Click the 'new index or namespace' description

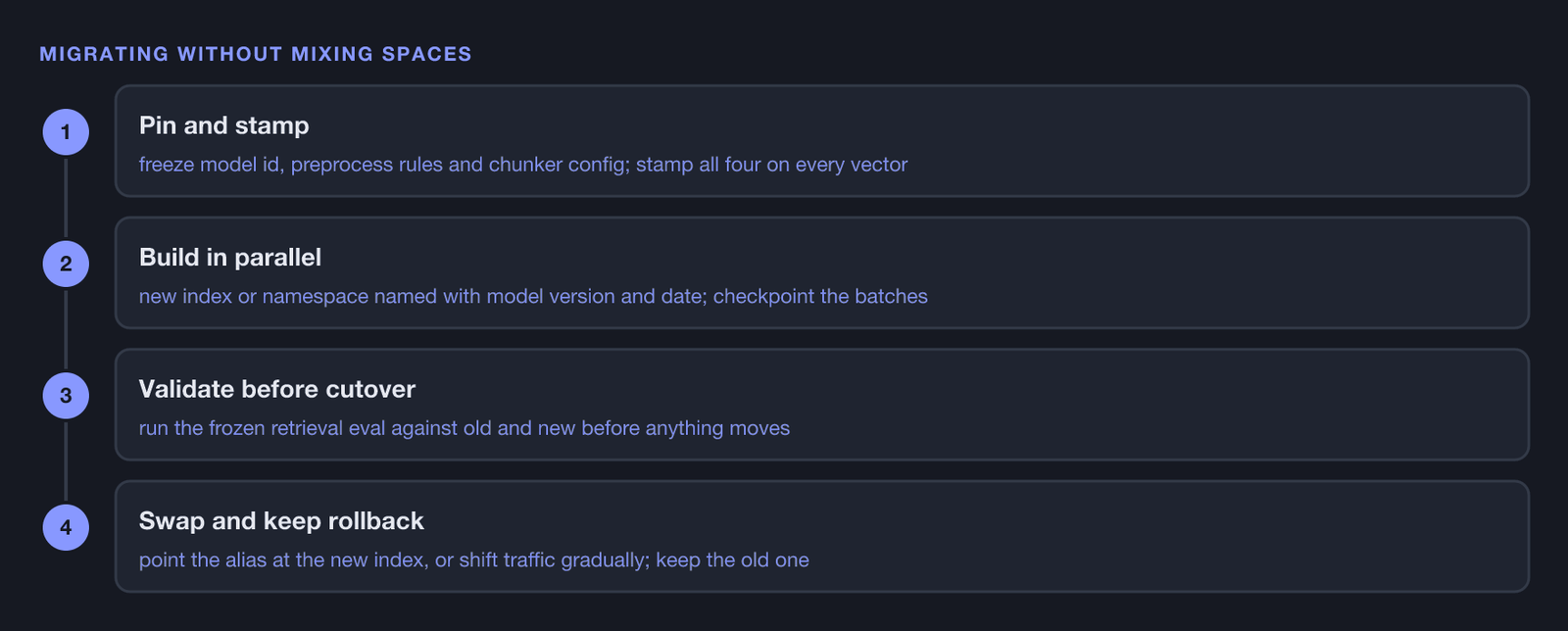pos(533,296)
